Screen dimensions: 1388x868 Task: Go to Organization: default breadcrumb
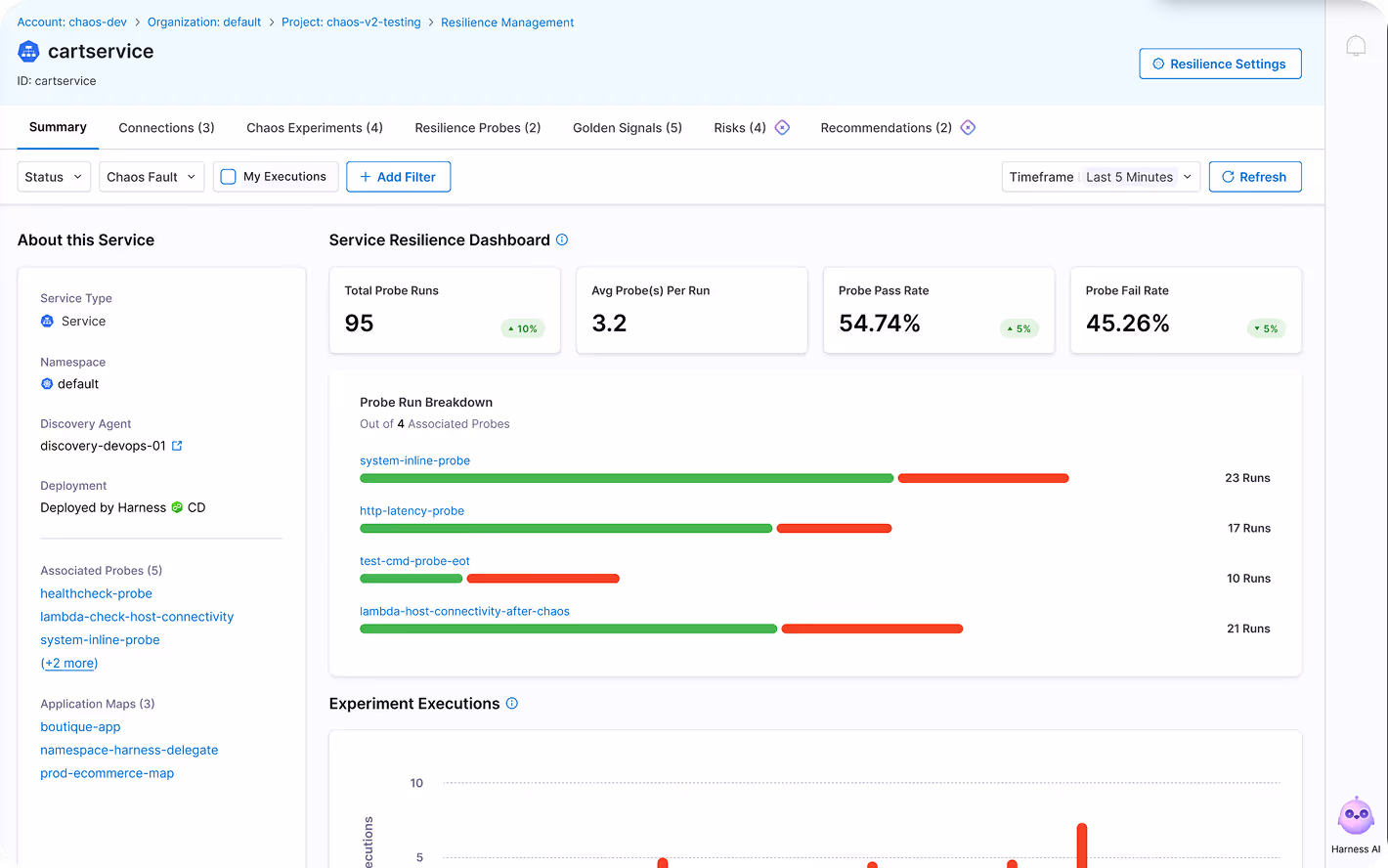[204, 22]
